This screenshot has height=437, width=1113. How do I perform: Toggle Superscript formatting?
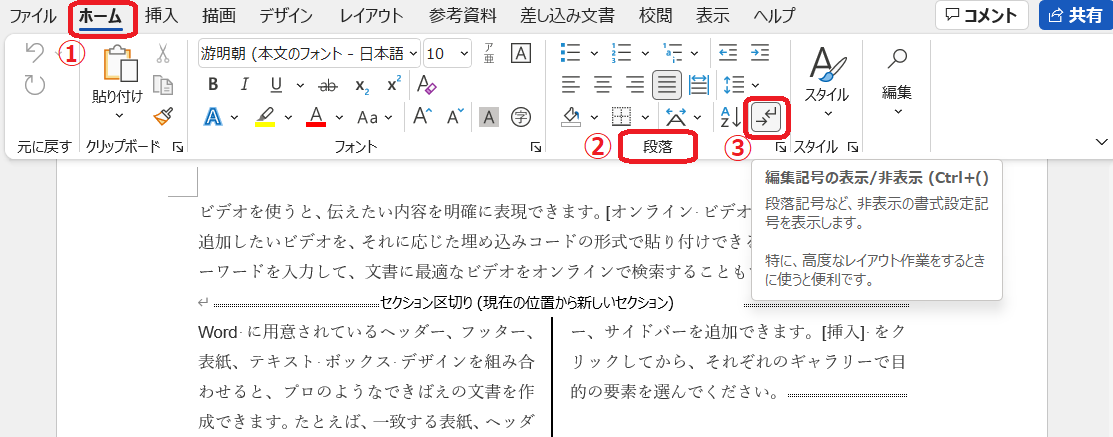[394, 84]
